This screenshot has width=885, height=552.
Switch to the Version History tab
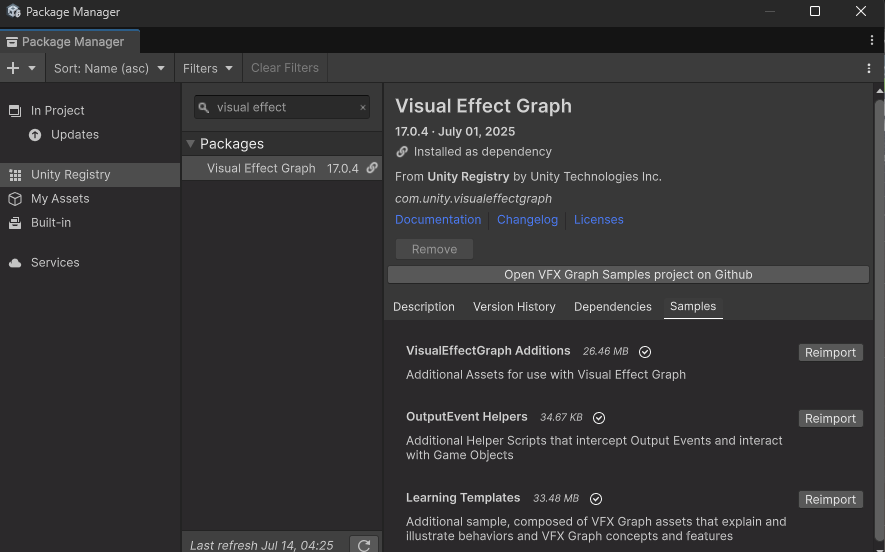pos(514,307)
